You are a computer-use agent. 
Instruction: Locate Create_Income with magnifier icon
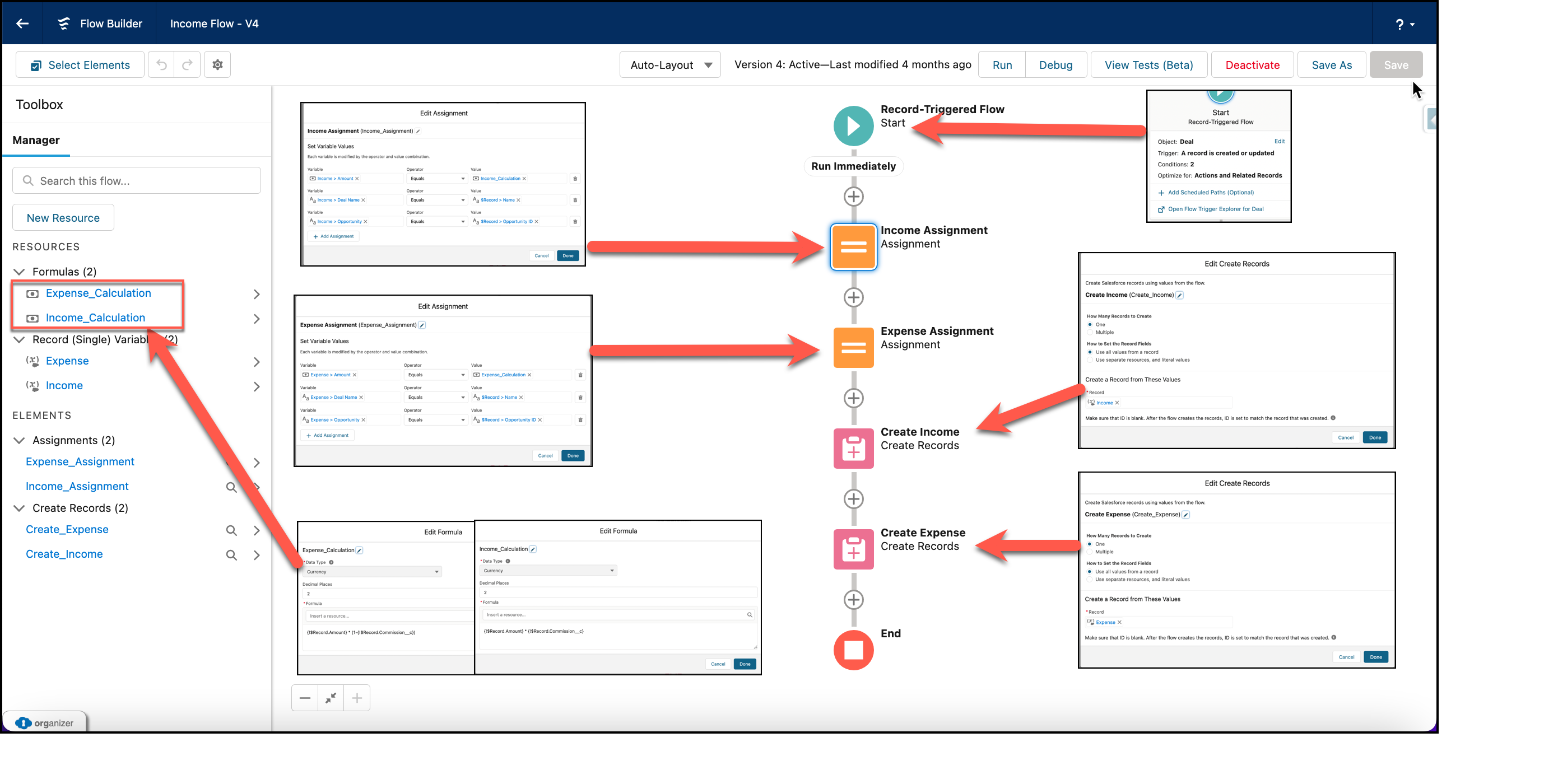click(x=231, y=555)
